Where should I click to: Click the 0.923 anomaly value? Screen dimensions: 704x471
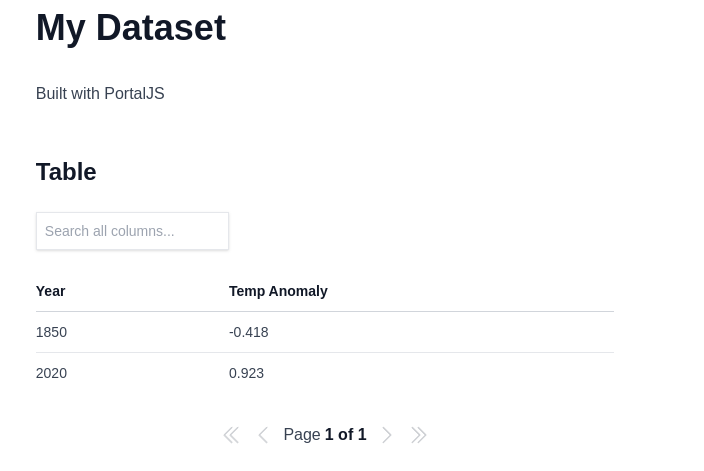(247, 373)
